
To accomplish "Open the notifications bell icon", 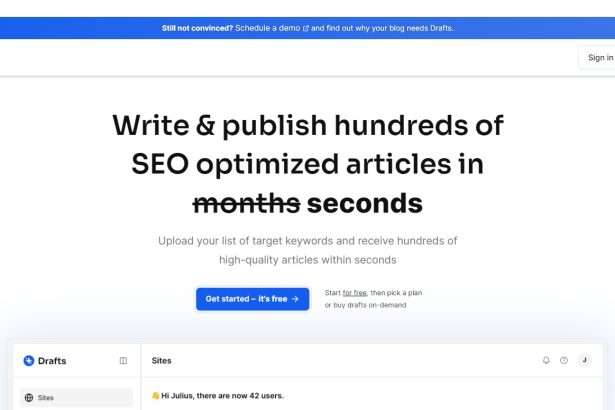I will coord(546,360).
